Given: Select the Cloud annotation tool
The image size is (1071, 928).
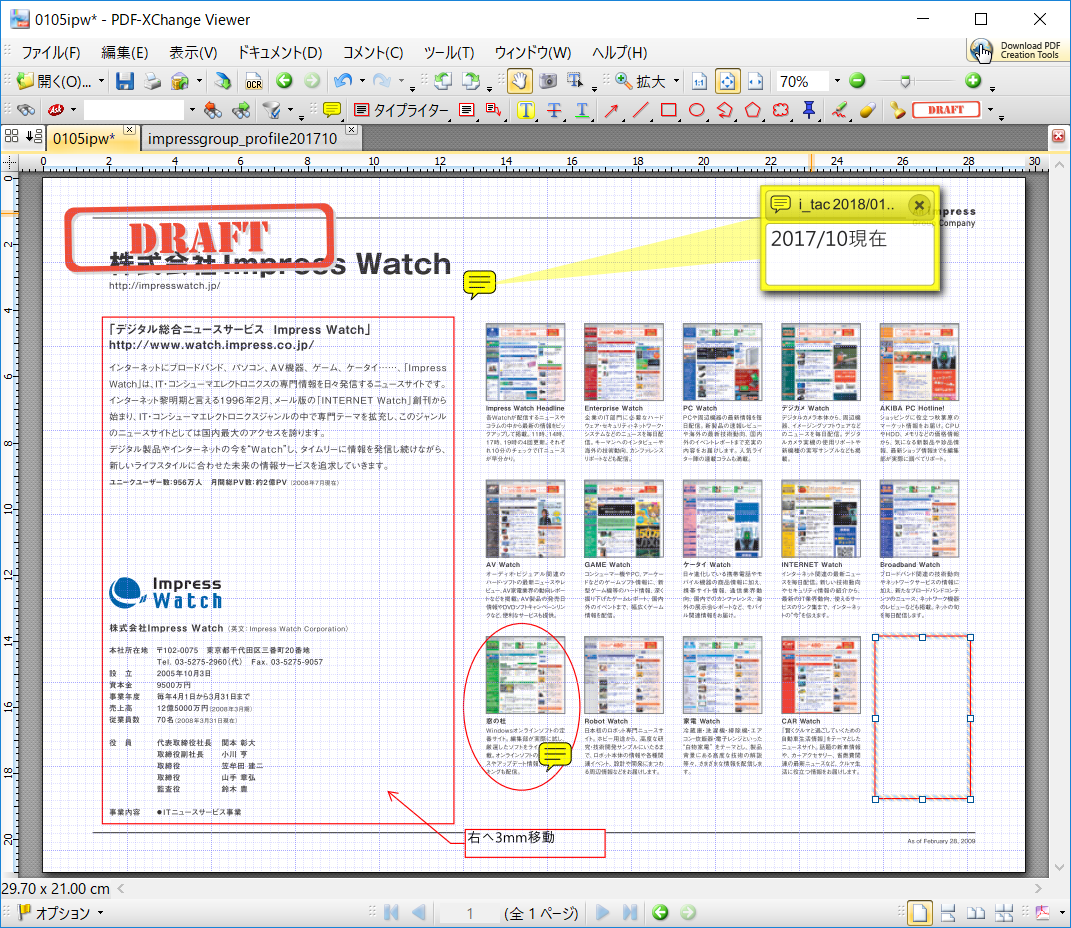Looking at the screenshot, I should click(781, 108).
